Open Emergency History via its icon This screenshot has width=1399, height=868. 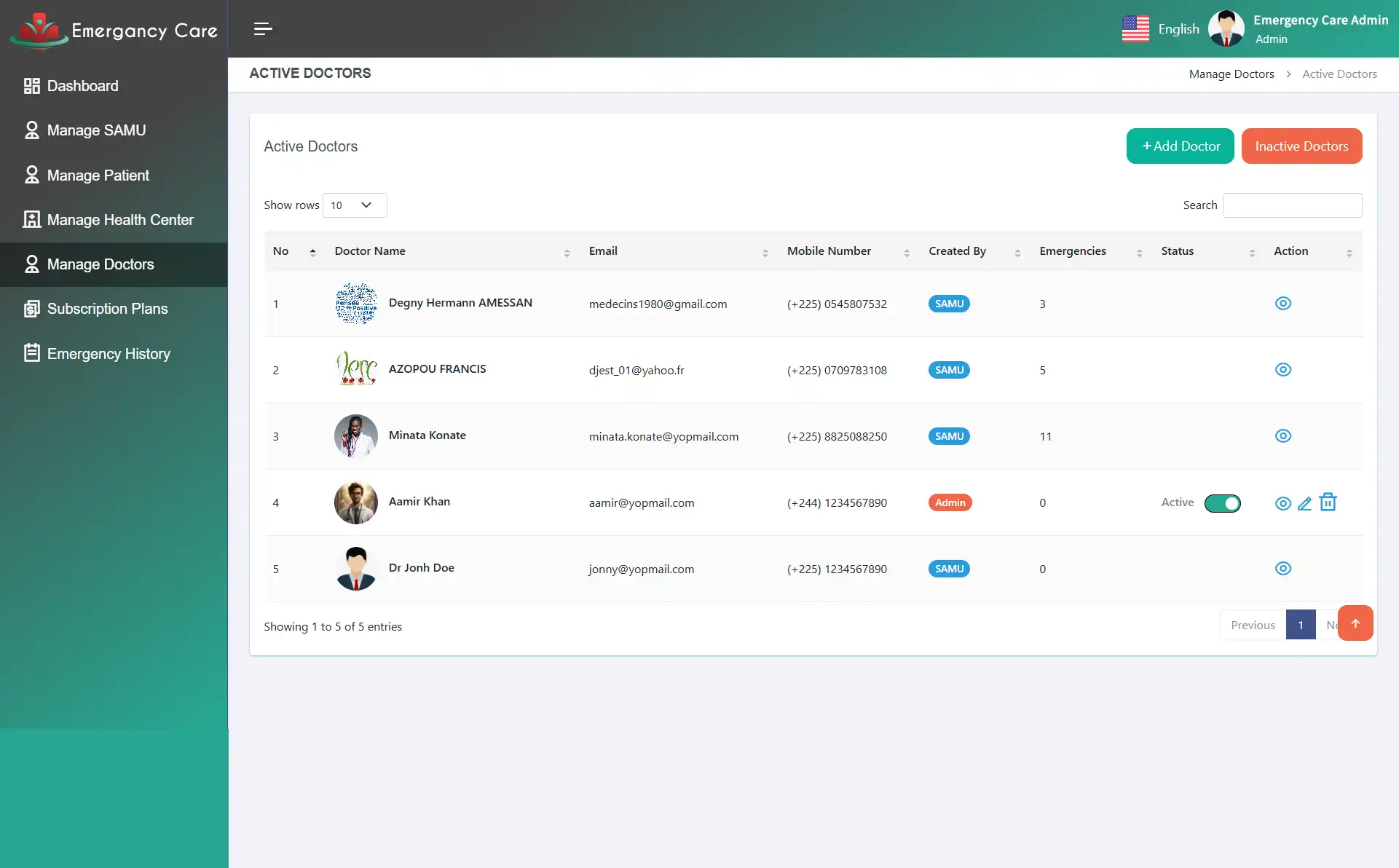tap(31, 353)
